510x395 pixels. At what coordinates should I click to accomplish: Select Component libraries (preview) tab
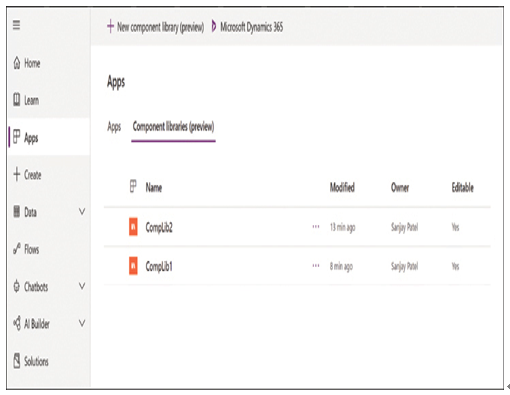tap(173, 127)
